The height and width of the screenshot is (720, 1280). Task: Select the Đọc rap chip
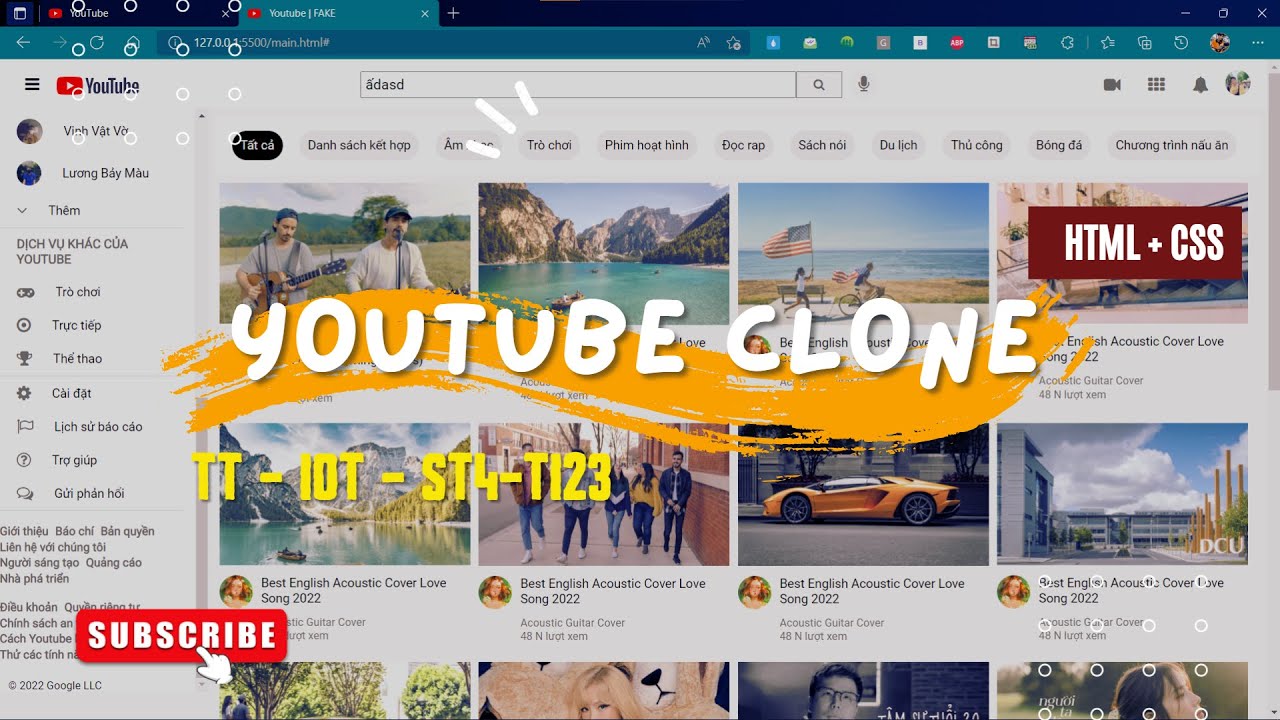[743, 145]
